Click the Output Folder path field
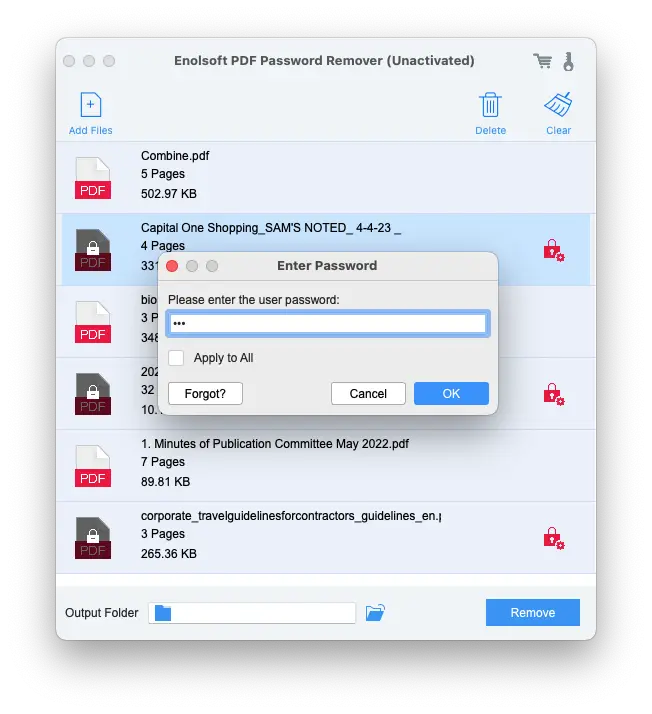 pyautogui.click(x=252, y=613)
